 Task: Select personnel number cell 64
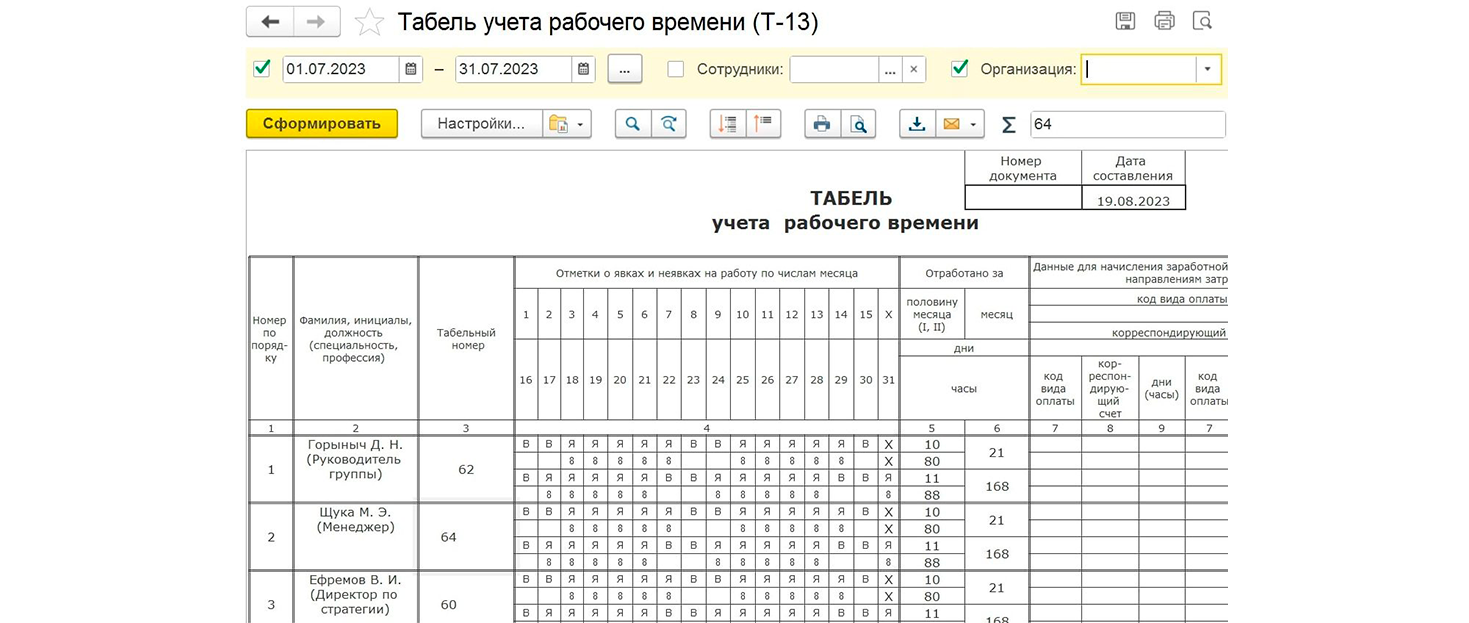466,536
